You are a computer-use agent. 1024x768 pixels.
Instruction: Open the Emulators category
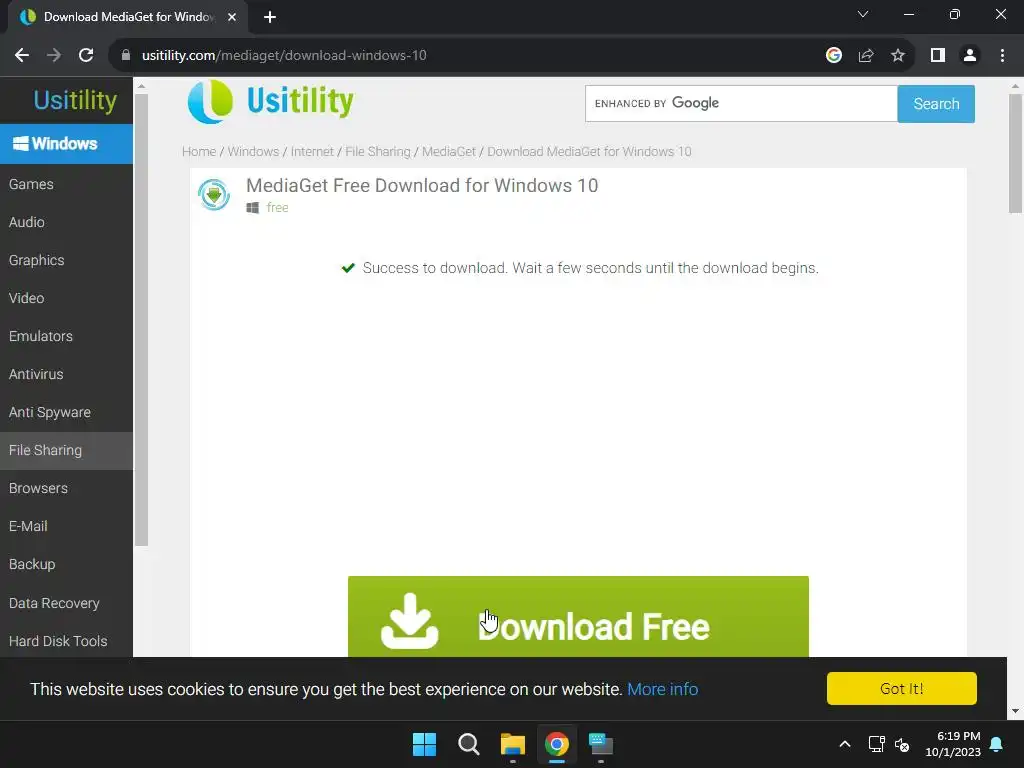[66, 336]
